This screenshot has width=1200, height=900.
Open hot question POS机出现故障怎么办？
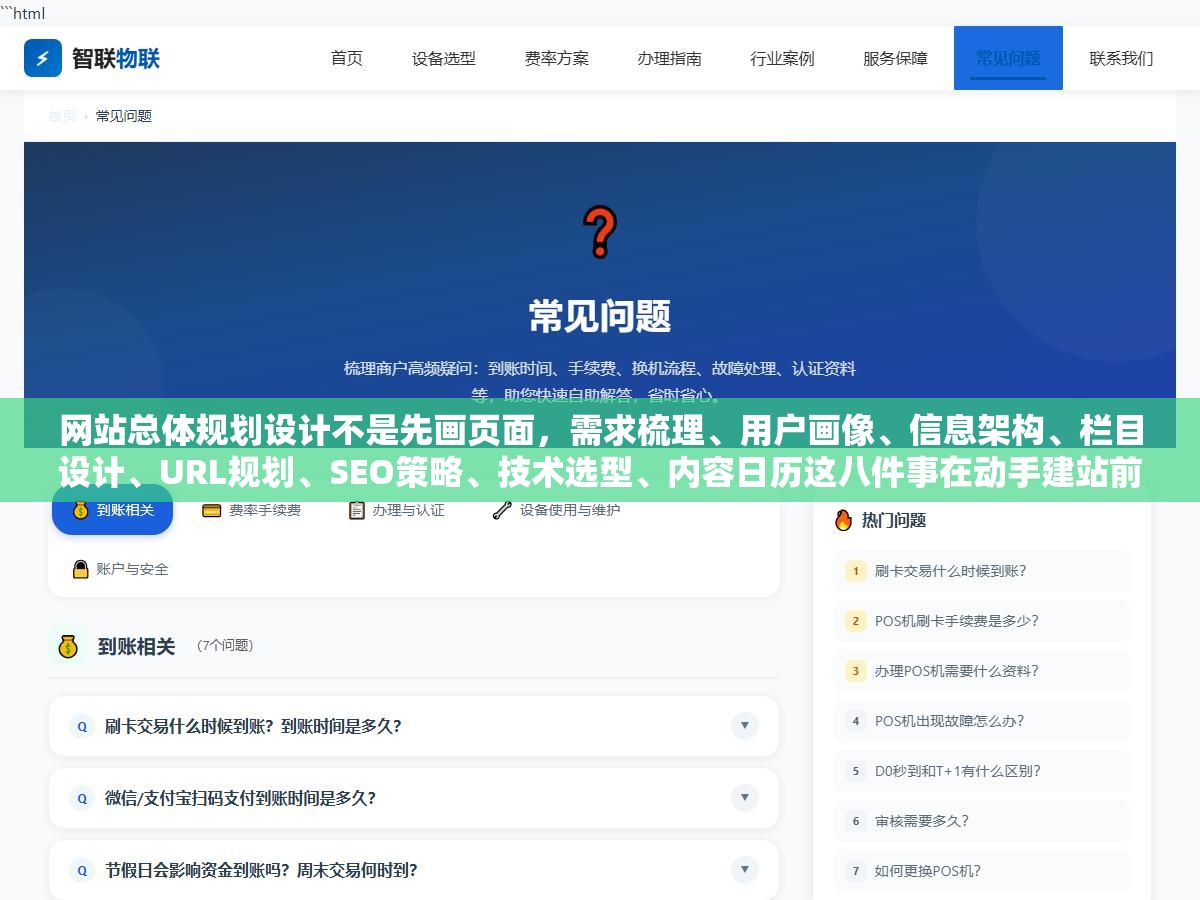click(x=982, y=721)
